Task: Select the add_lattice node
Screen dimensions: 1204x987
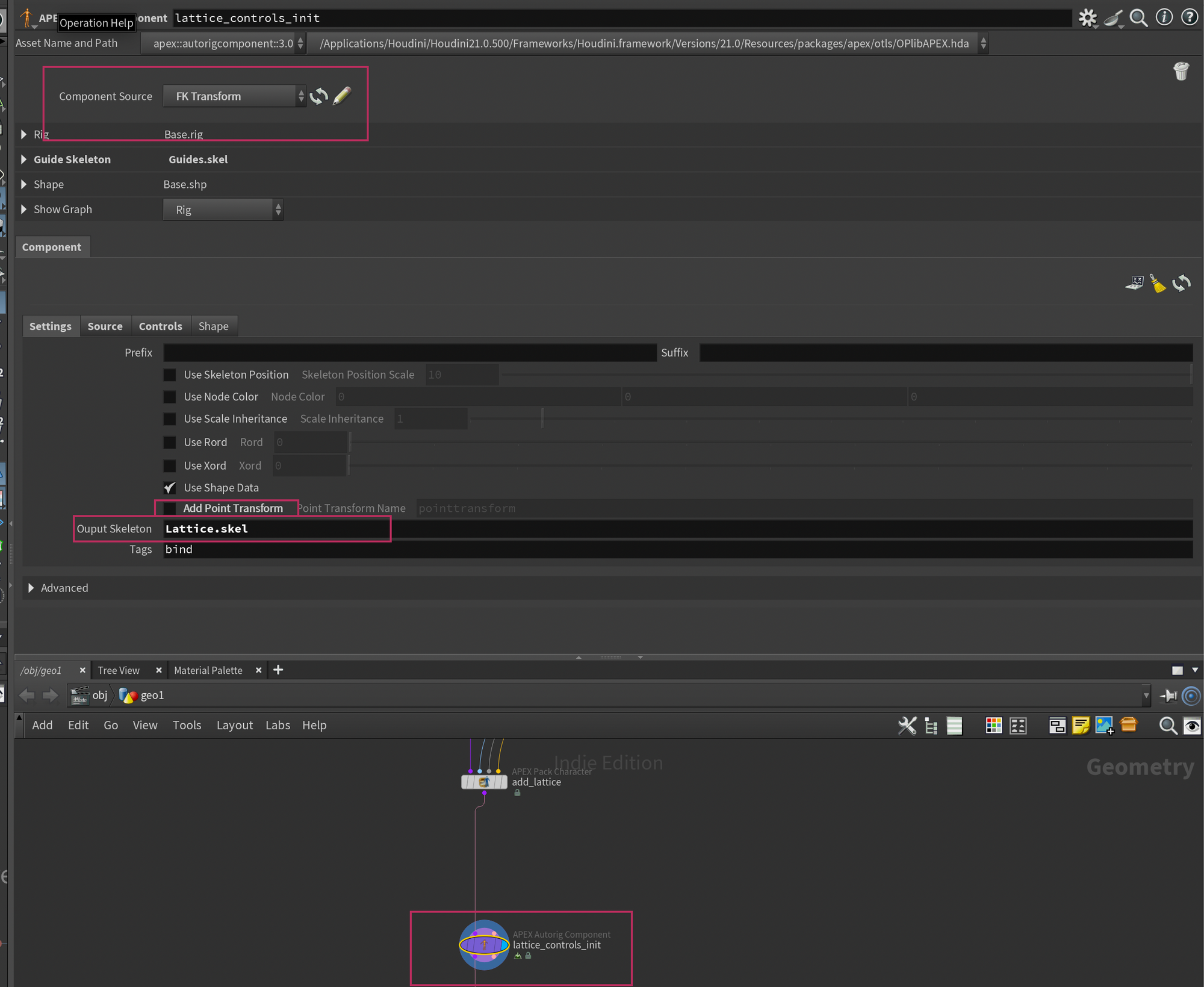Action: (x=484, y=782)
